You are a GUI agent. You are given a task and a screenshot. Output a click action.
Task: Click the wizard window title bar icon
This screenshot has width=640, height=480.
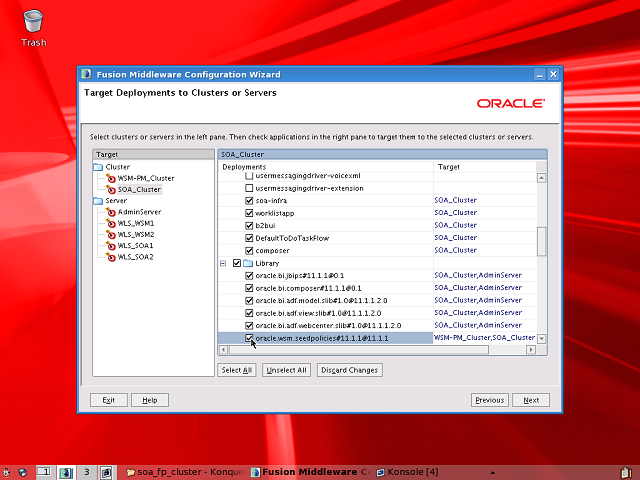pos(86,74)
